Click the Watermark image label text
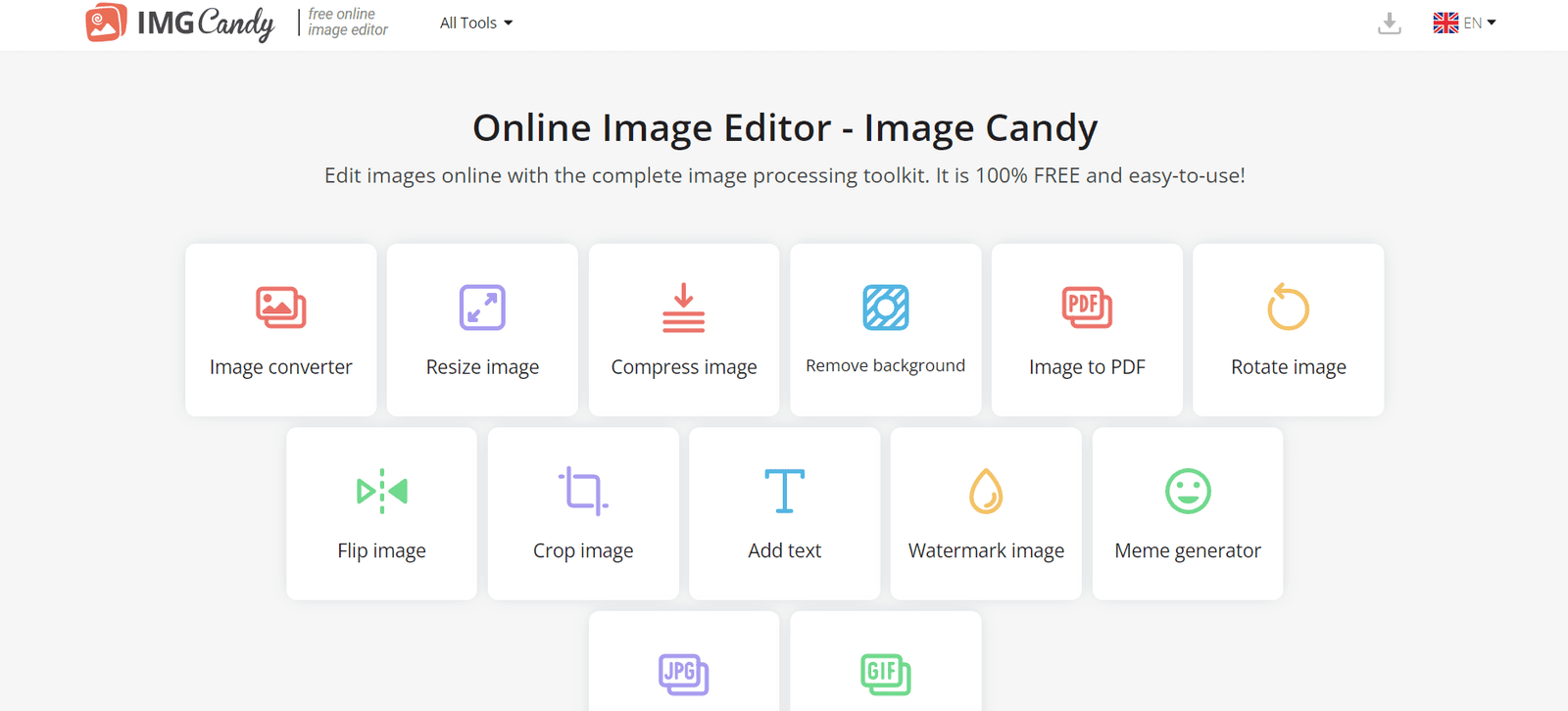The image size is (1568, 711). point(986,550)
